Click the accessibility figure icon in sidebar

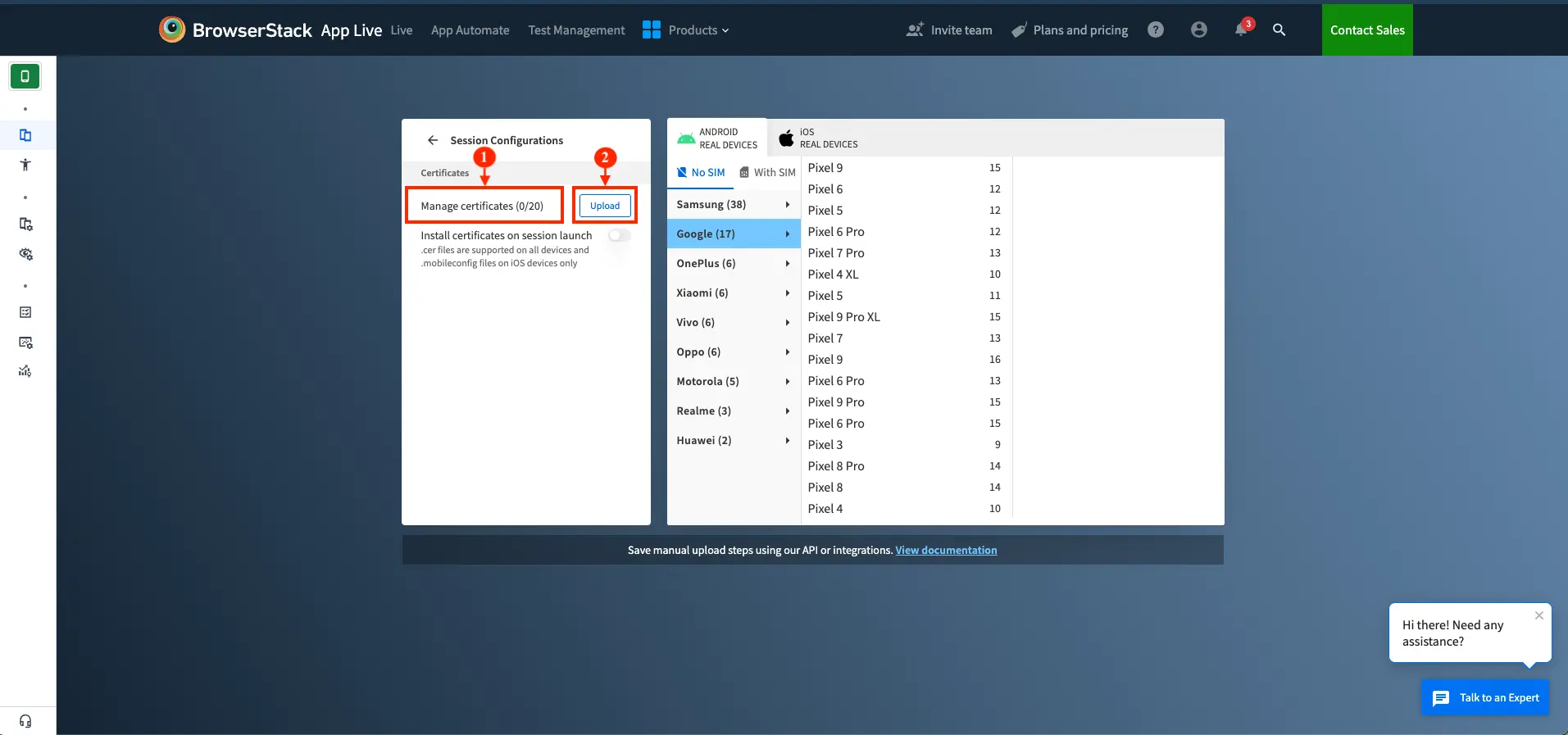click(25, 165)
